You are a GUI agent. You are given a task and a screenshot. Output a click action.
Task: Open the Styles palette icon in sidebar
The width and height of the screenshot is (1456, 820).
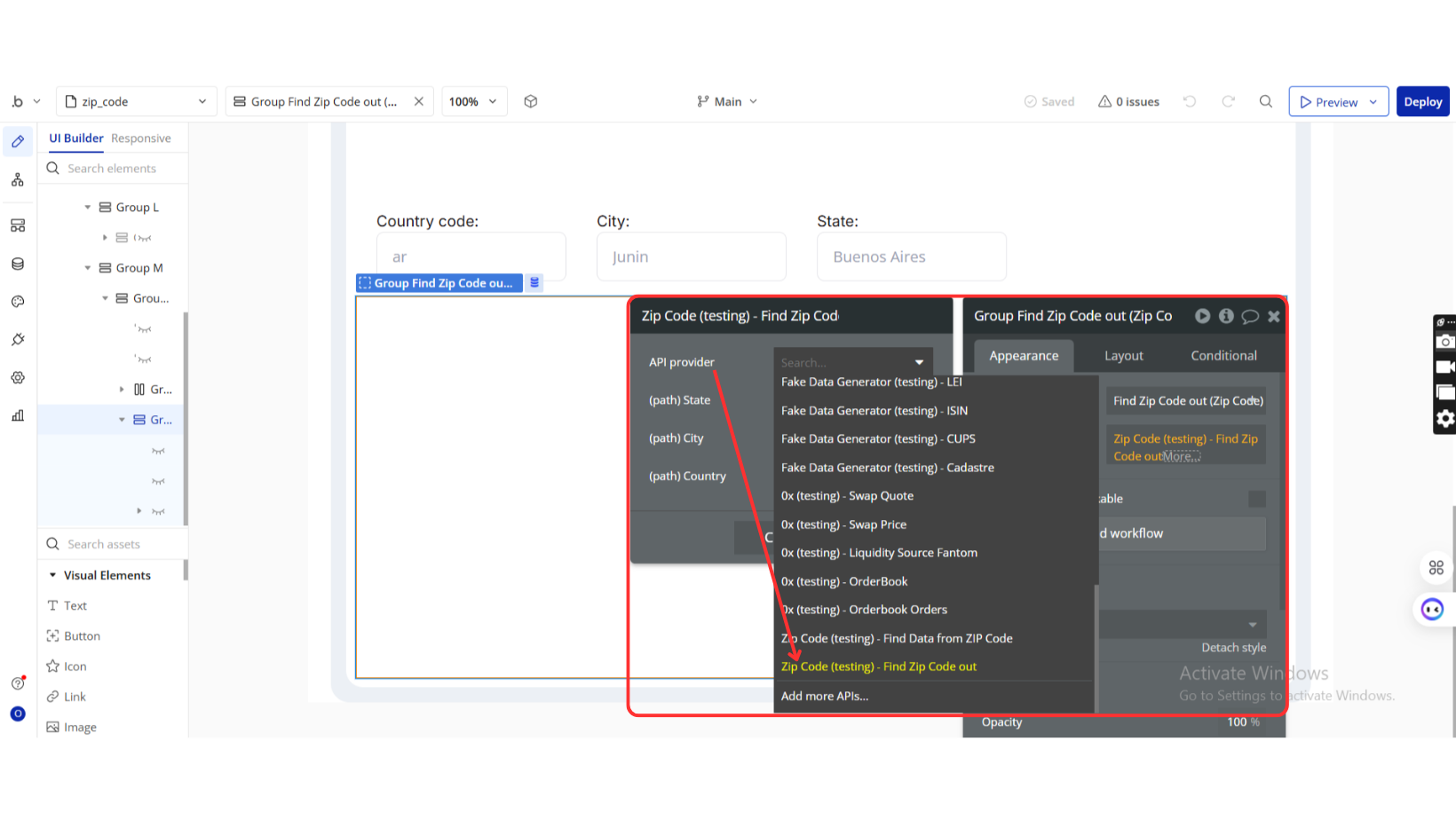(x=18, y=302)
